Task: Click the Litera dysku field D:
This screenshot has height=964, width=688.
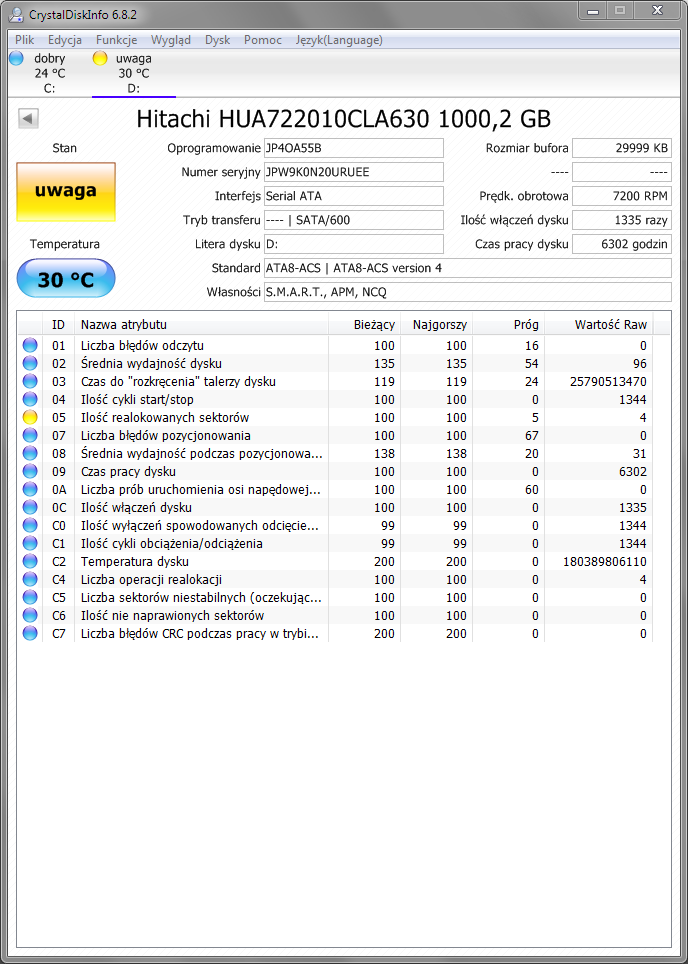Action: tap(354, 244)
